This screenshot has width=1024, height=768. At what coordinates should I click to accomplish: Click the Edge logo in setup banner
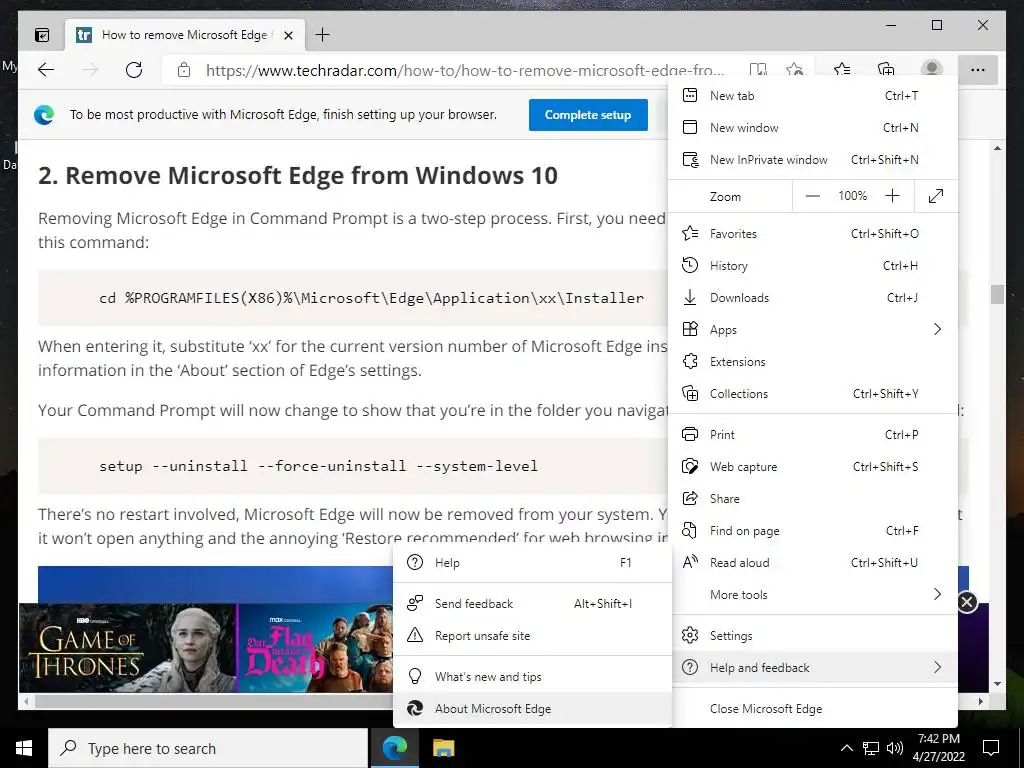coord(44,115)
